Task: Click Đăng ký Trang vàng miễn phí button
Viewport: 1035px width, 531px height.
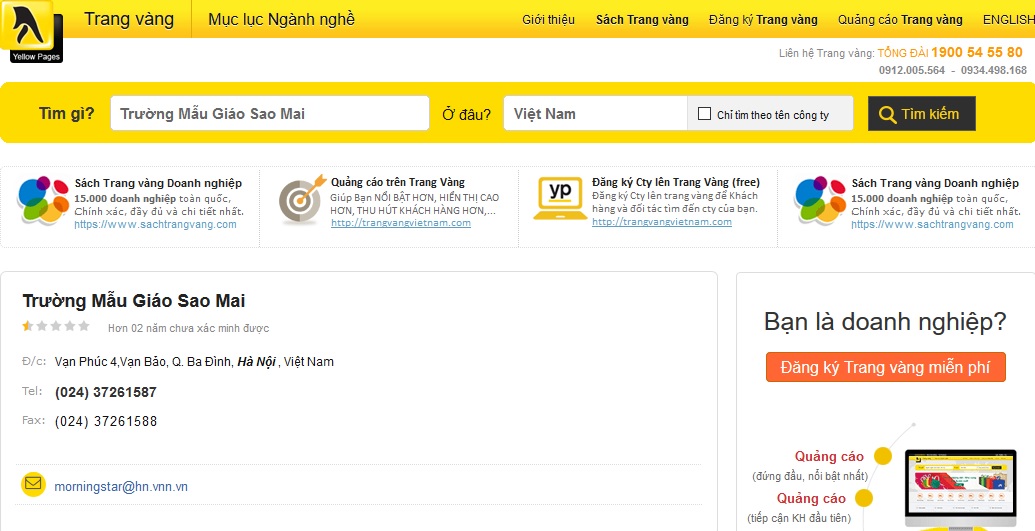Action: [x=886, y=367]
